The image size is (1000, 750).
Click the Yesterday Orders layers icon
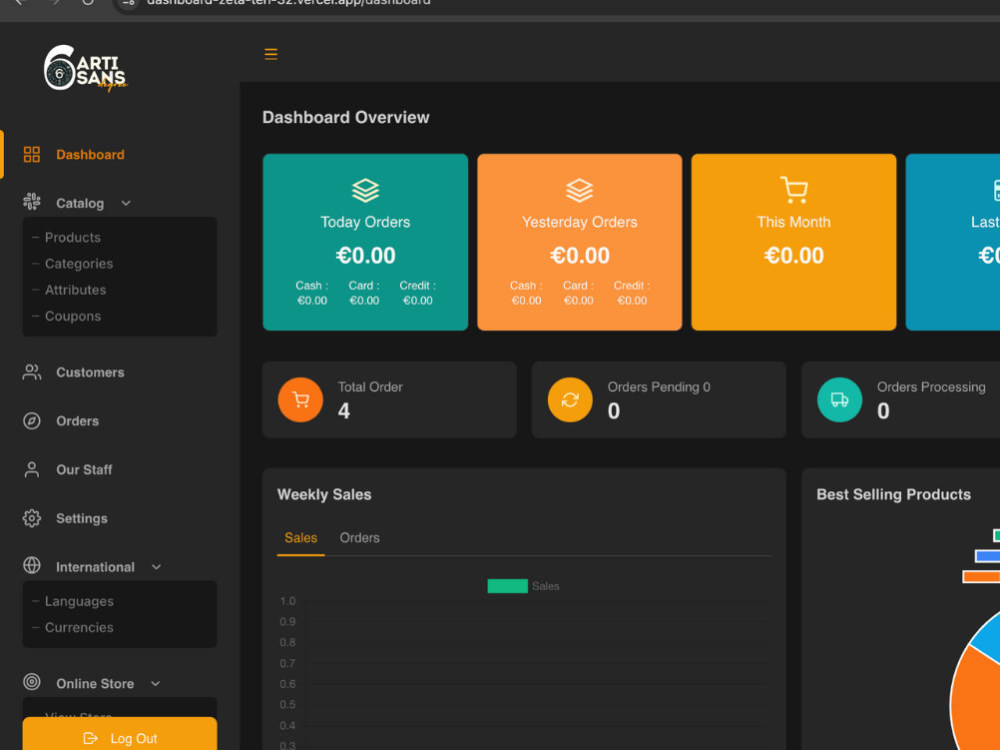tap(579, 190)
